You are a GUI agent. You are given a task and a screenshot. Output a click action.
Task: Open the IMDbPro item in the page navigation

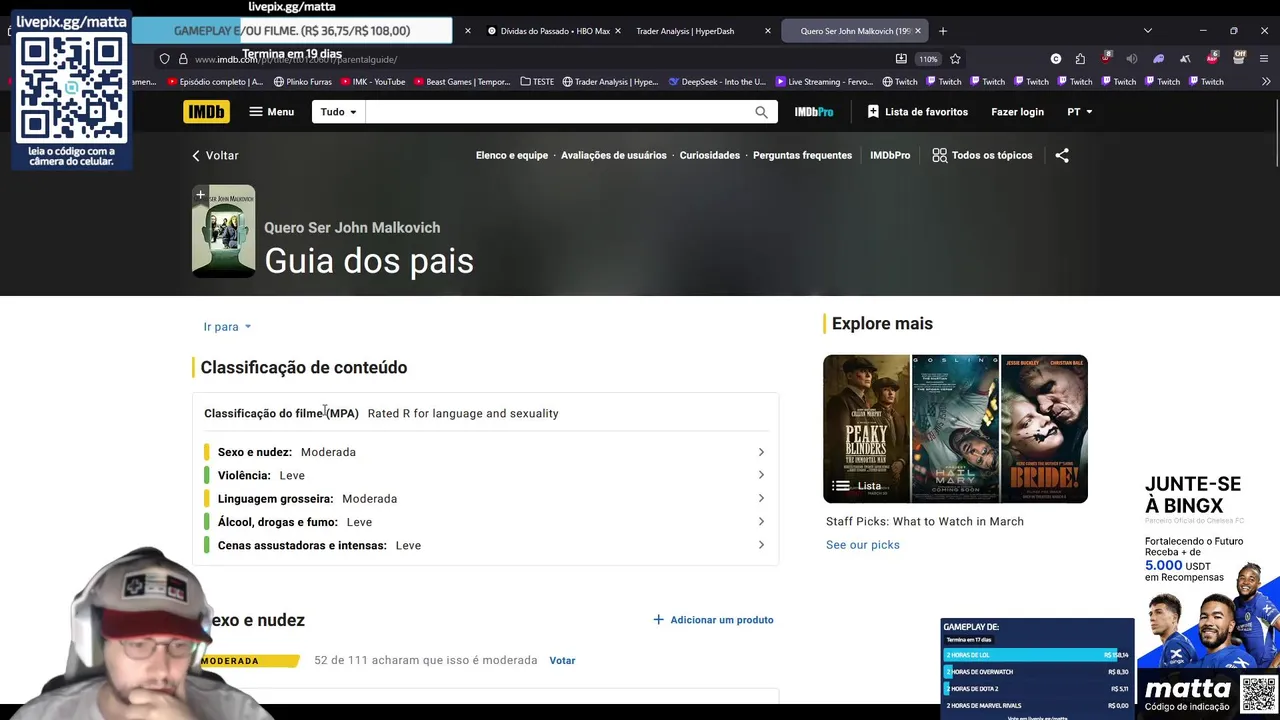pyautogui.click(x=890, y=155)
